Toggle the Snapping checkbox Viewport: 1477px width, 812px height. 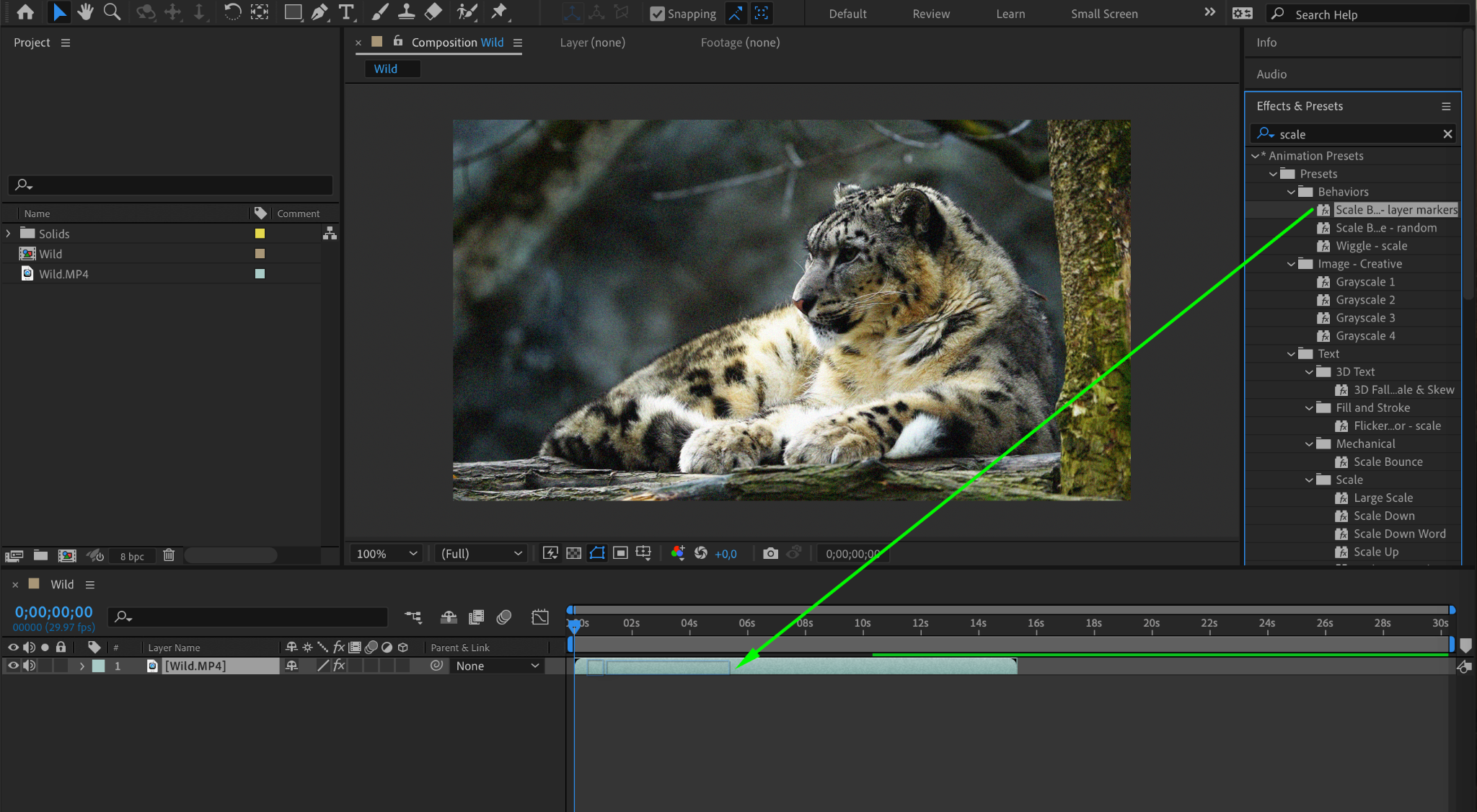(657, 14)
